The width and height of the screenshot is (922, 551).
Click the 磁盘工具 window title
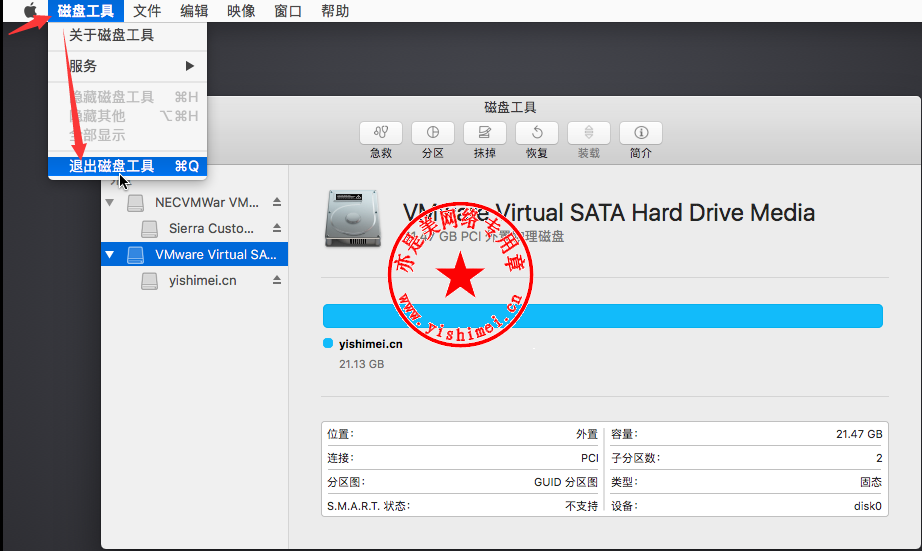[x=510, y=107]
